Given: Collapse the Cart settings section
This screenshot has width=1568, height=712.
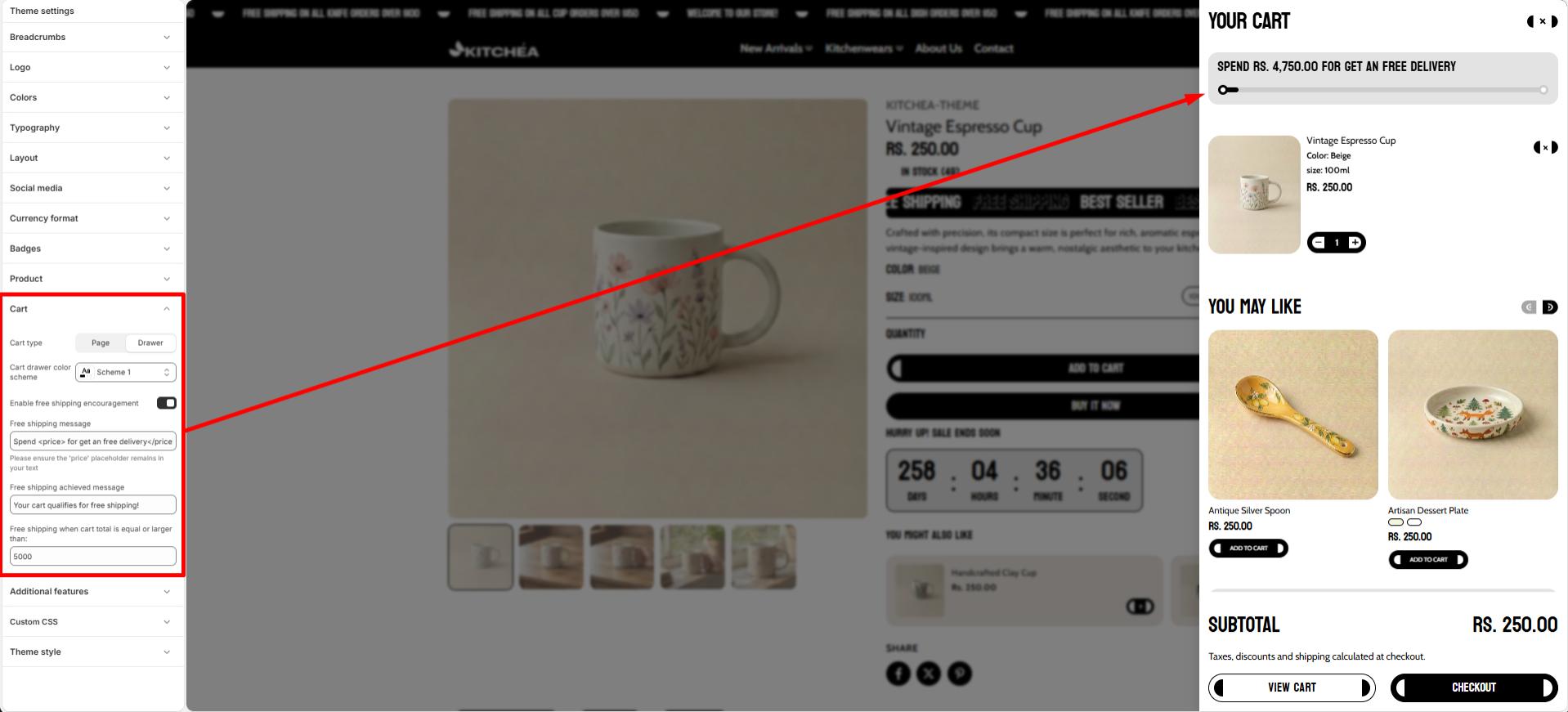Looking at the screenshot, I should [91, 309].
